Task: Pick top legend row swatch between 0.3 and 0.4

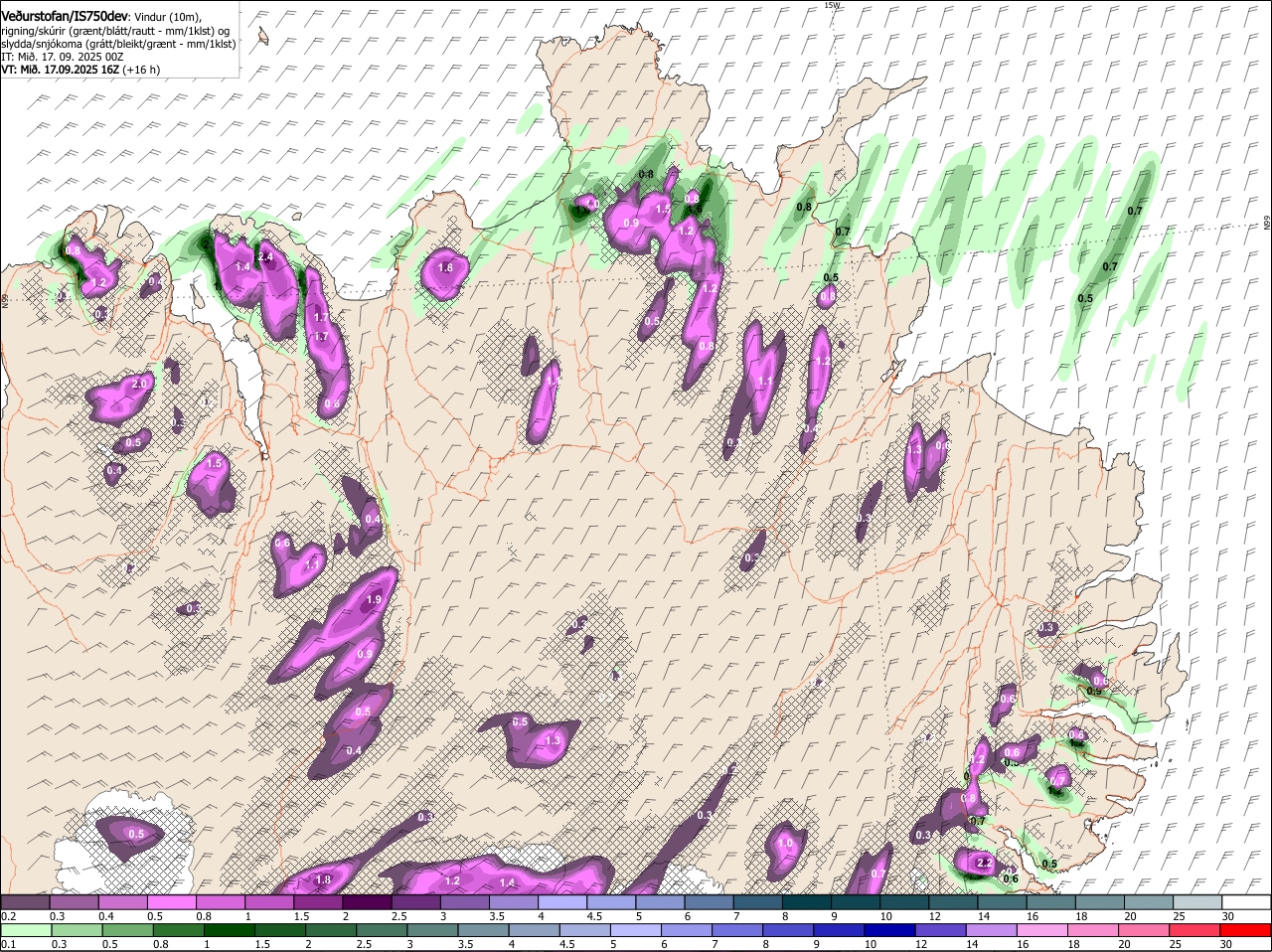Action: [75, 902]
